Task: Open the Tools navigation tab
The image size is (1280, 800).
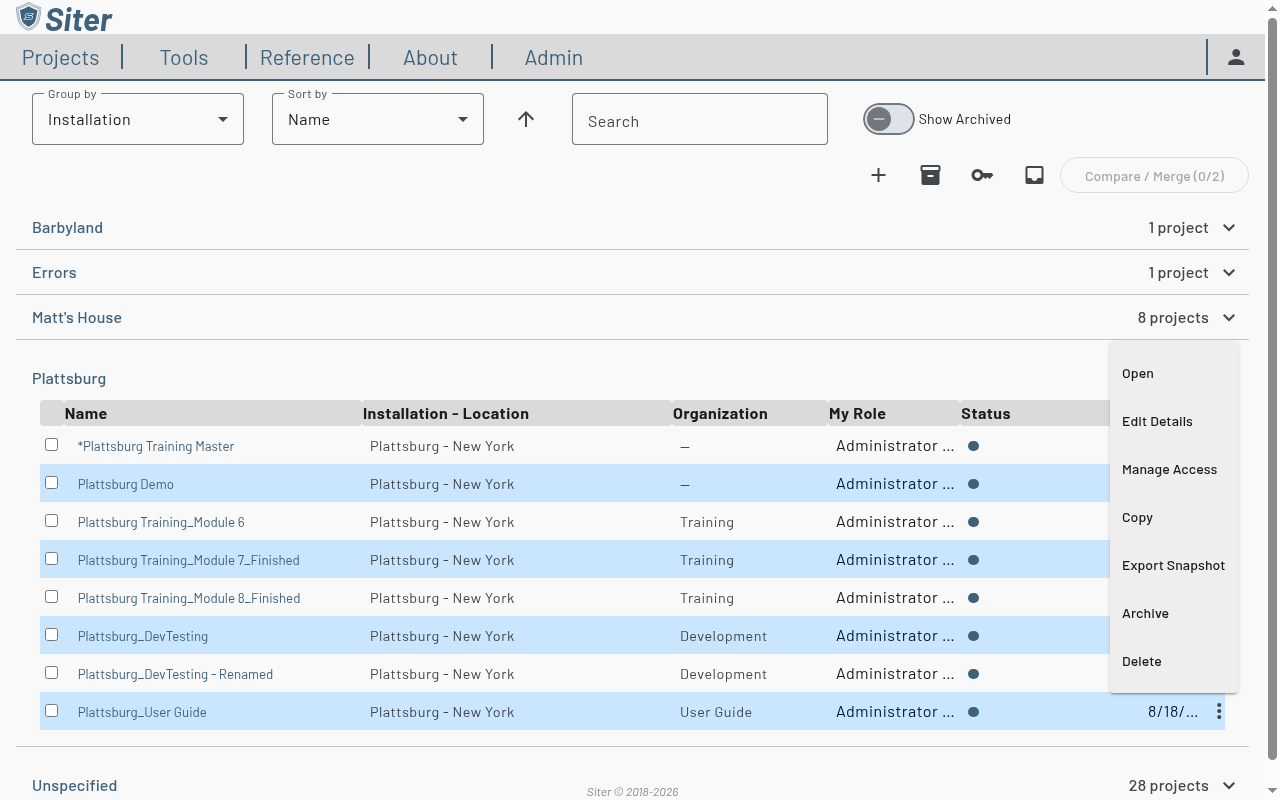Action: [184, 57]
